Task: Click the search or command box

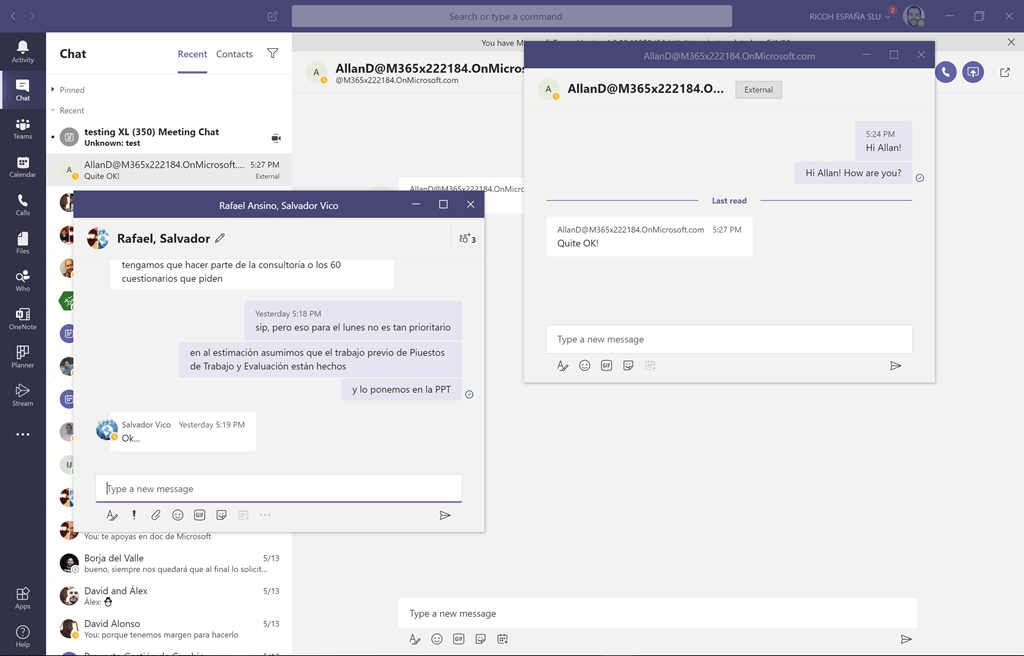Action: pos(511,16)
